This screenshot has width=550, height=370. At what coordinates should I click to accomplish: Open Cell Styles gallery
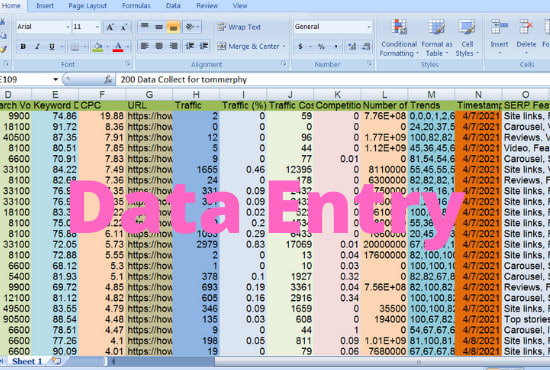click(467, 38)
